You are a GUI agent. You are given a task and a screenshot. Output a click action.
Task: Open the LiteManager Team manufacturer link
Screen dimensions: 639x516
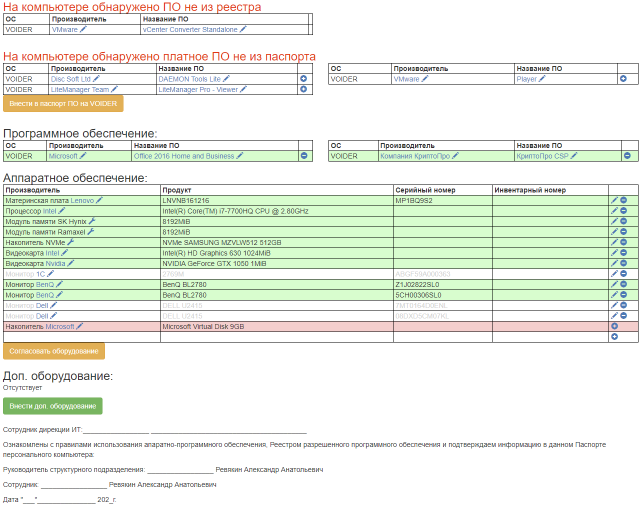point(80,90)
